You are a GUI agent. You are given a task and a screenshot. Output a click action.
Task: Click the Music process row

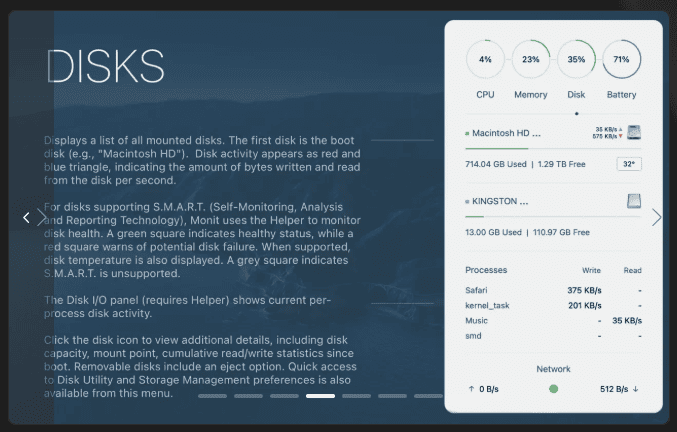pos(554,320)
